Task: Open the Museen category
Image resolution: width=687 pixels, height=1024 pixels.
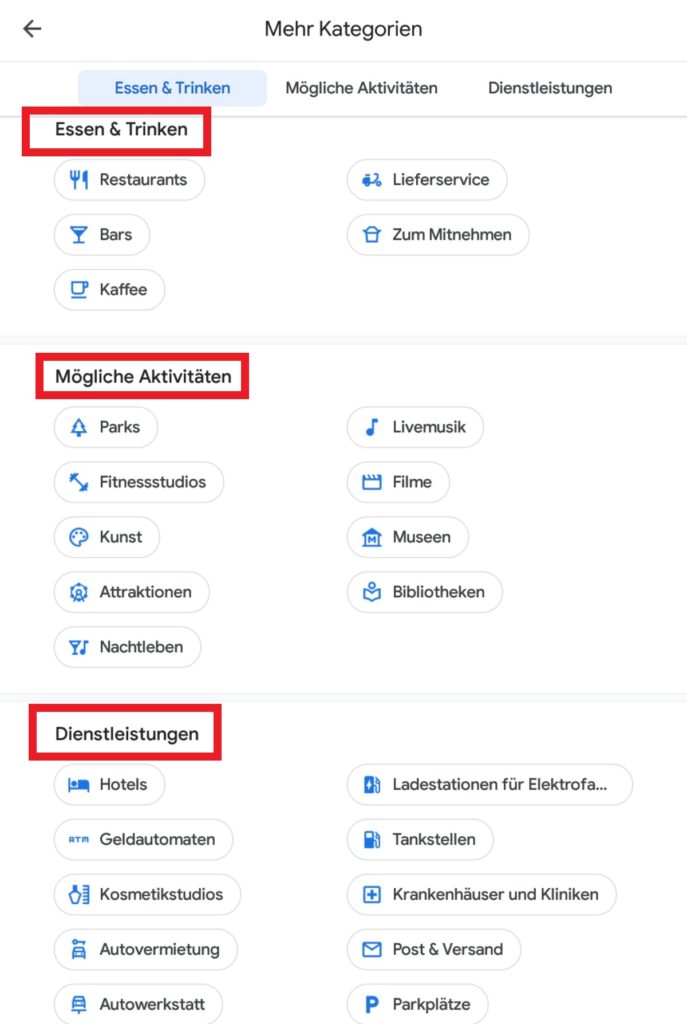Action: pos(408,537)
